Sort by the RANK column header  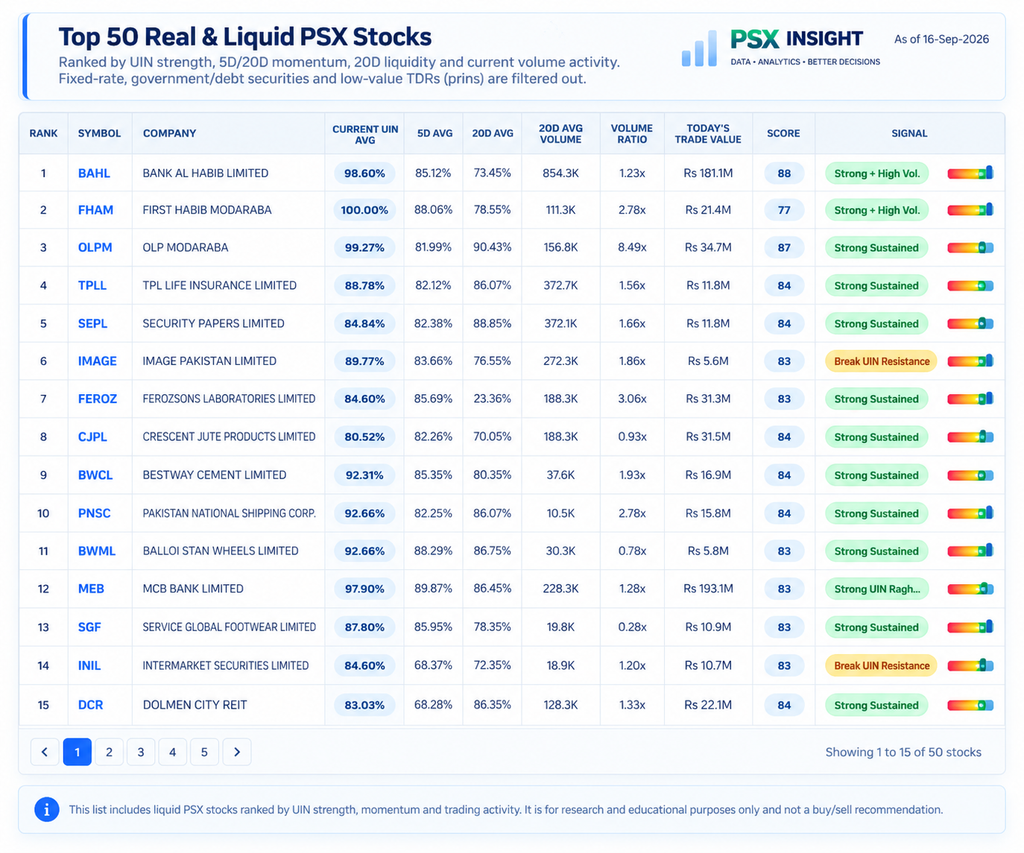[x=43, y=133]
